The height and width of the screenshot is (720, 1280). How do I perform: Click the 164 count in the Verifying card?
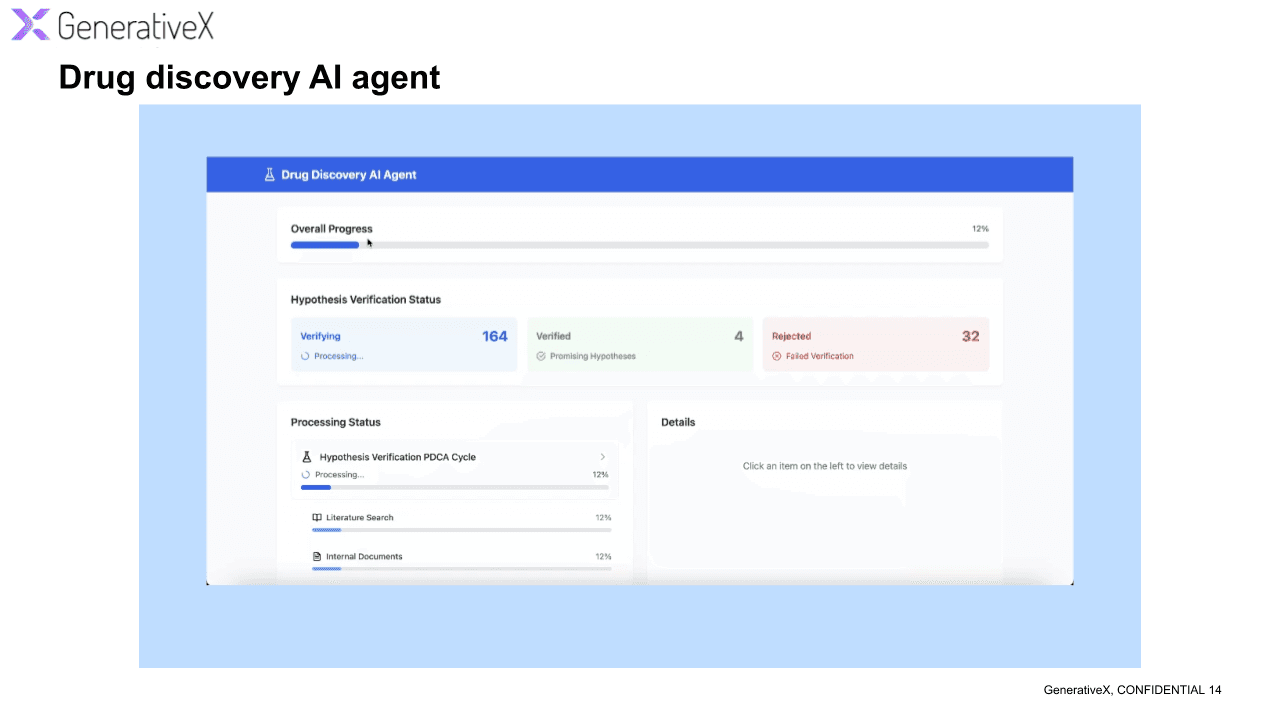(x=495, y=336)
